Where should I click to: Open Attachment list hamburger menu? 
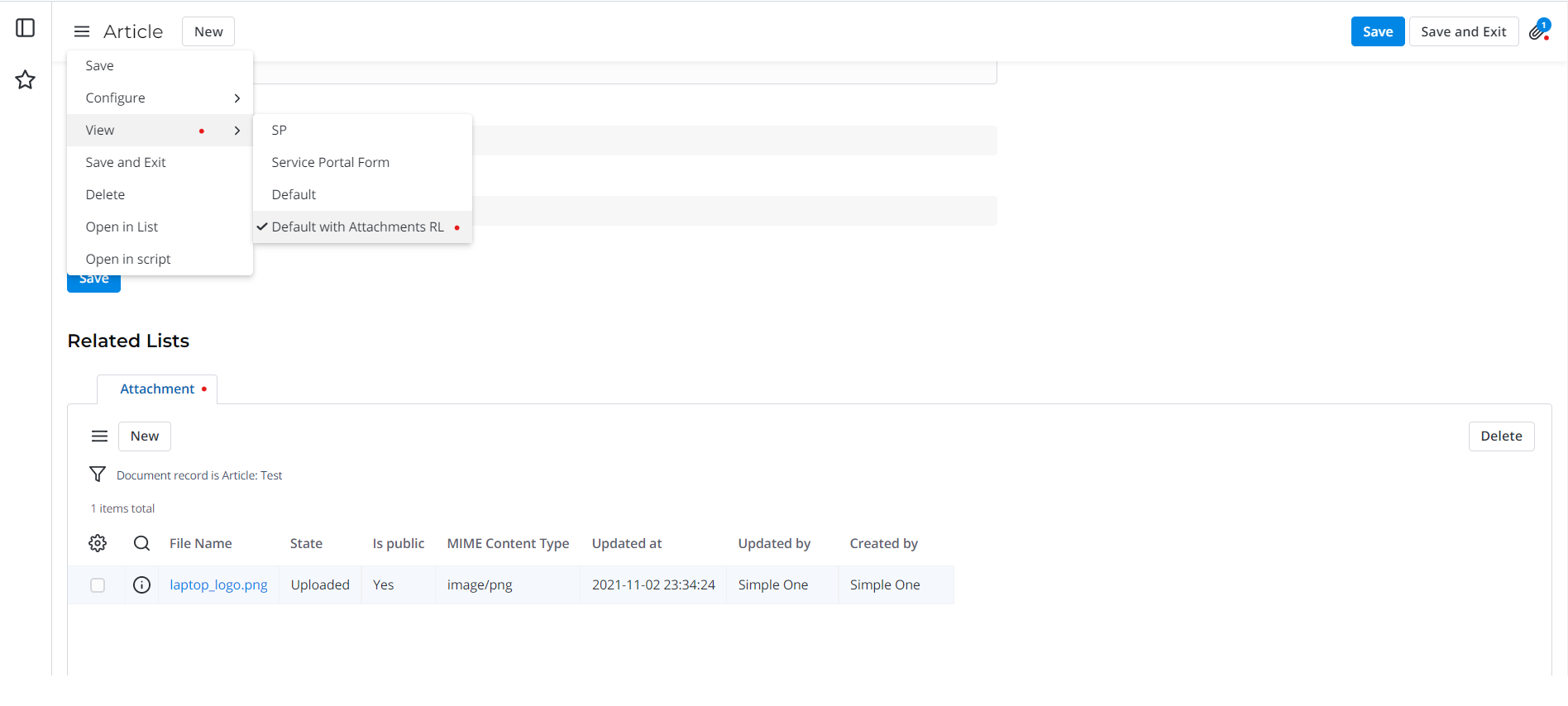tap(99, 436)
